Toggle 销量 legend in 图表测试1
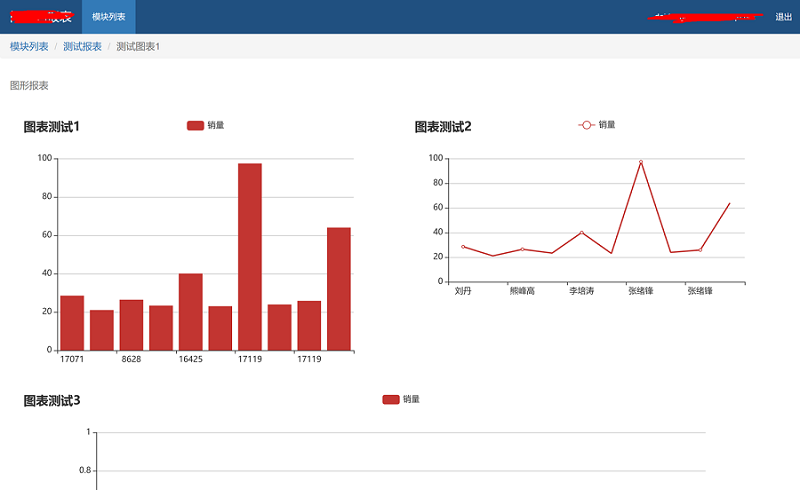The width and height of the screenshot is (800, 490). tap(206, 125)
